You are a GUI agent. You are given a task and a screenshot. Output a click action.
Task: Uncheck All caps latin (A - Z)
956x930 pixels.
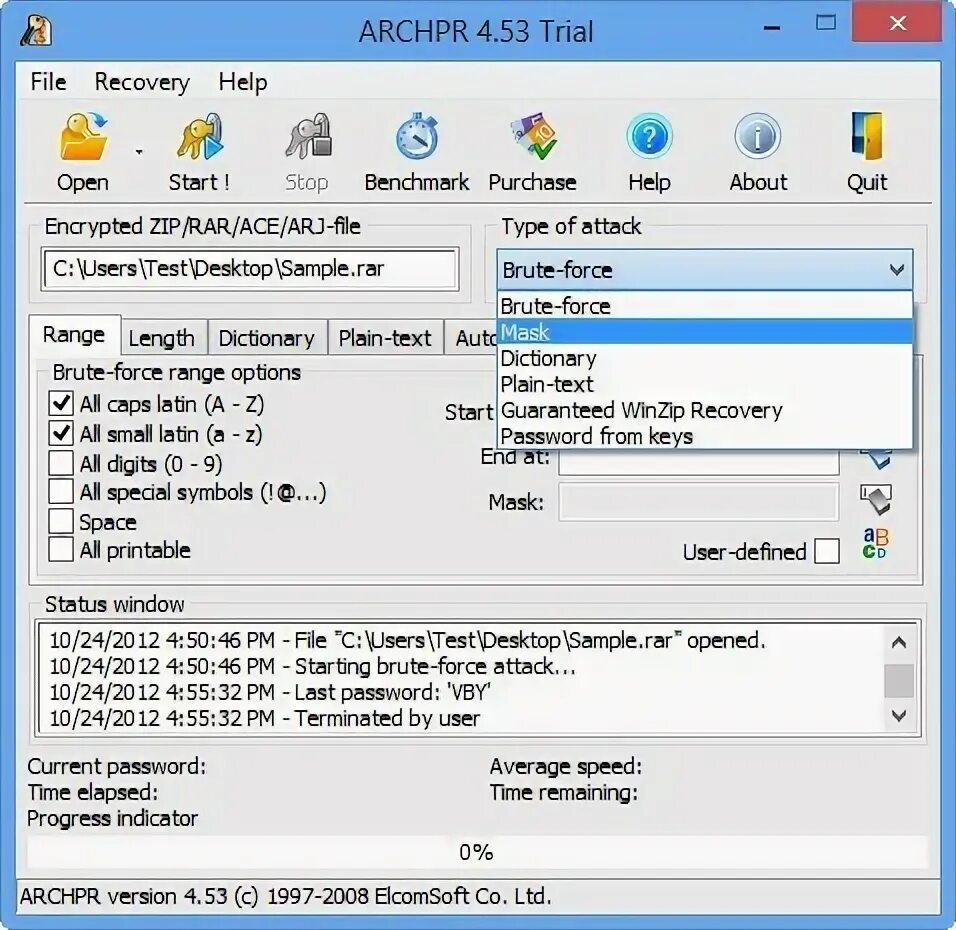61,404
